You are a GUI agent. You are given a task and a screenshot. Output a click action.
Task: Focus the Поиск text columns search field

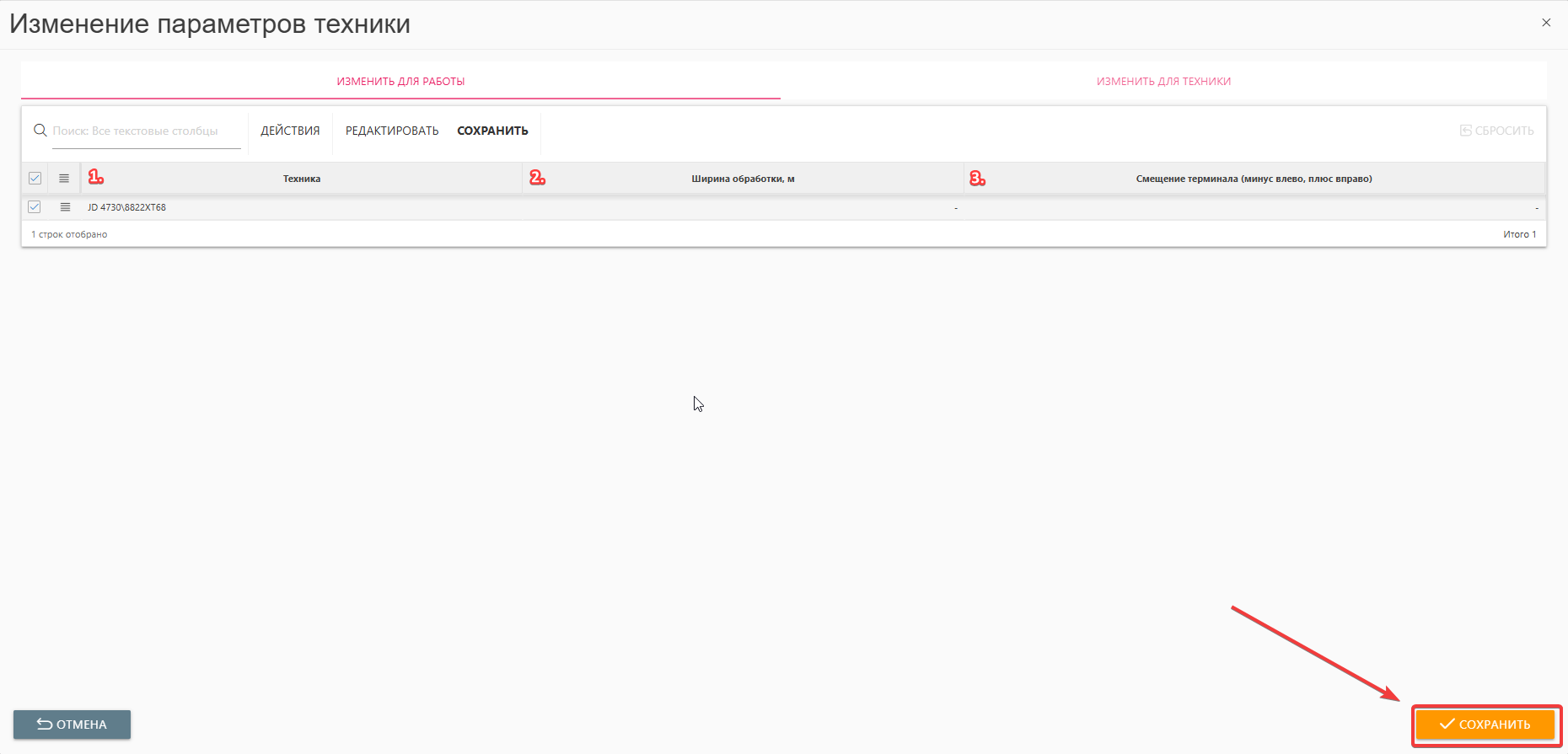(x=146, y=131)
